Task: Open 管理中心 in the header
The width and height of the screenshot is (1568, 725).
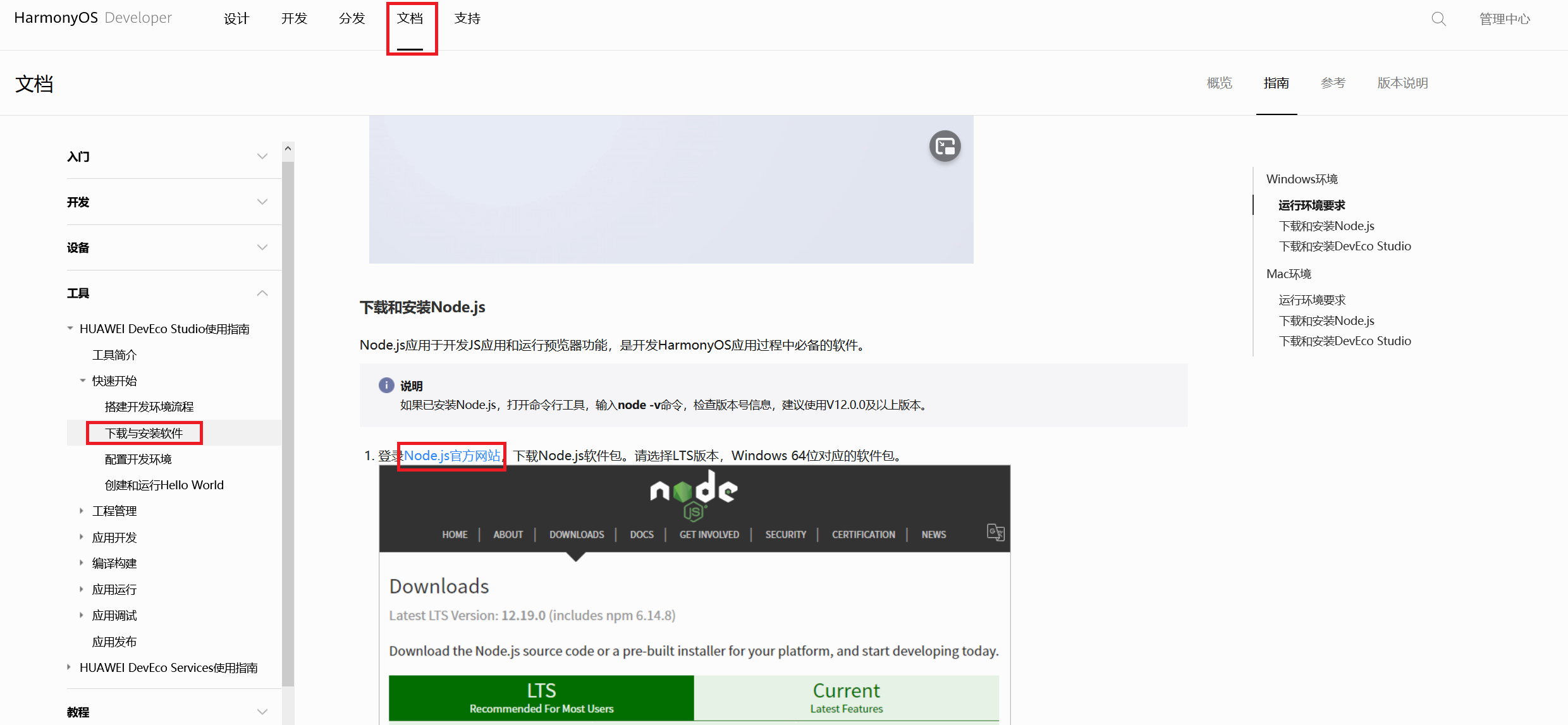Action: click(1504, 19)
